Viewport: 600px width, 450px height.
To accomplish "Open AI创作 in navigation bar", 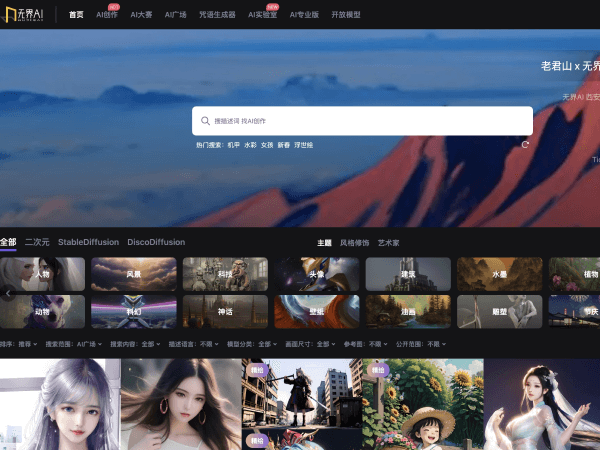I will pos(106,15).
